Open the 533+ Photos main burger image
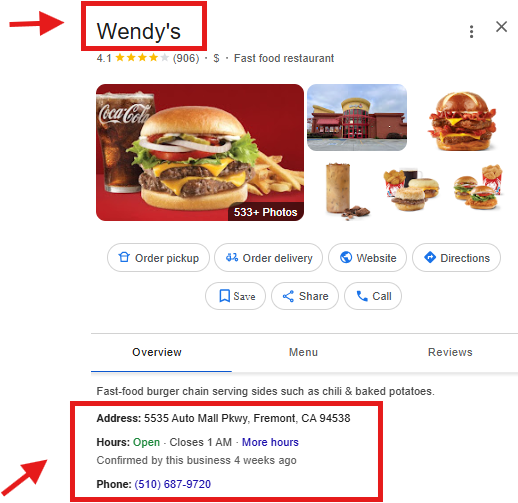Screen dimensions: 518x503 [x=200, y=152]
